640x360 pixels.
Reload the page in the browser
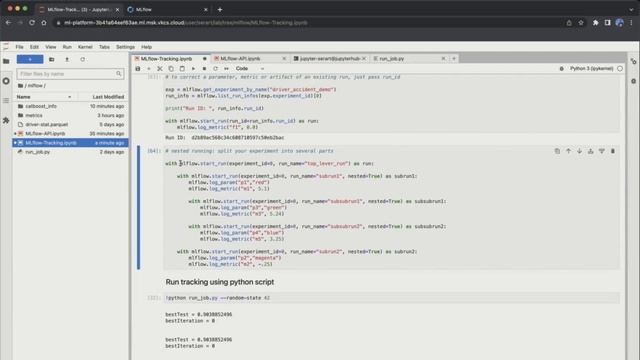click(32, 23)
